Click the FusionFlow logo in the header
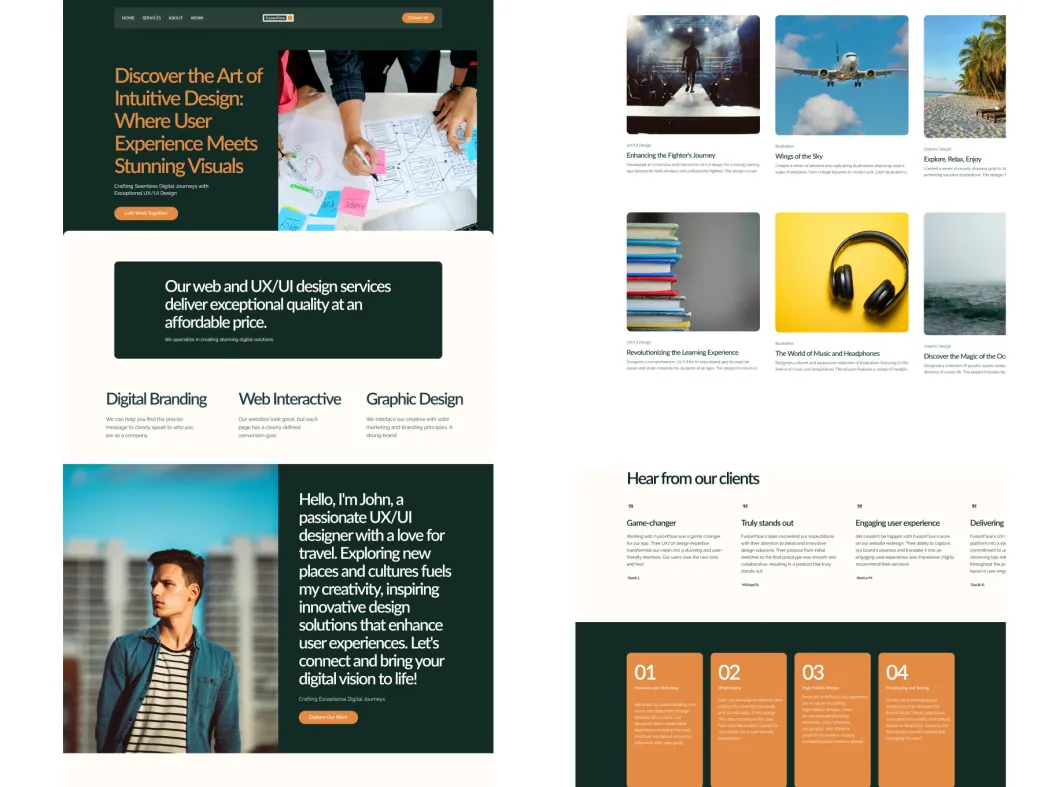 coord(278,18)
